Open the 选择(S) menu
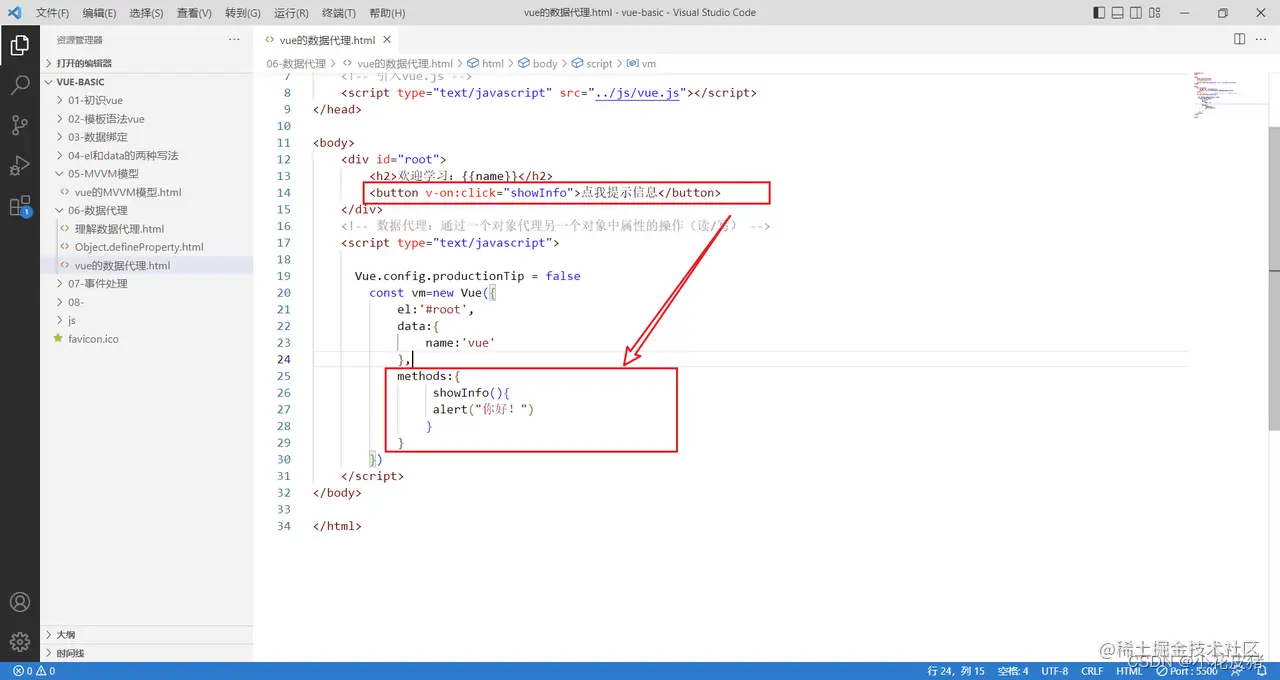The height and width of the screenshot is (680, 1280). pos(146,13)
